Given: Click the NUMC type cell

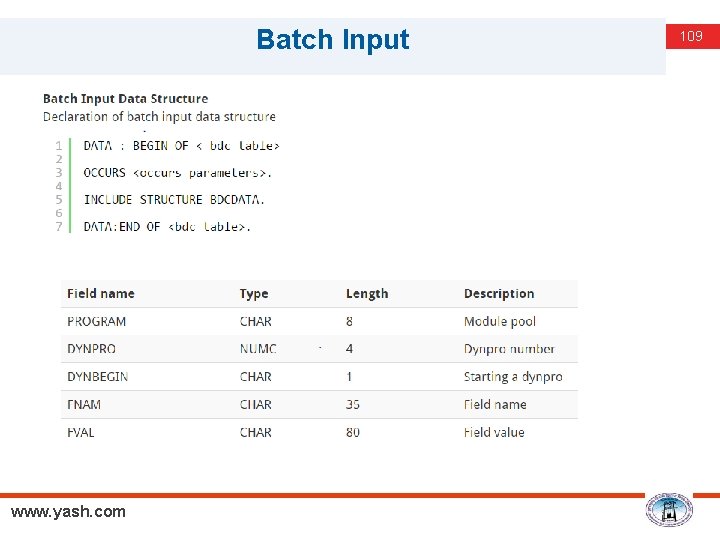Looking at the screenshot, I should pos(258,349).
